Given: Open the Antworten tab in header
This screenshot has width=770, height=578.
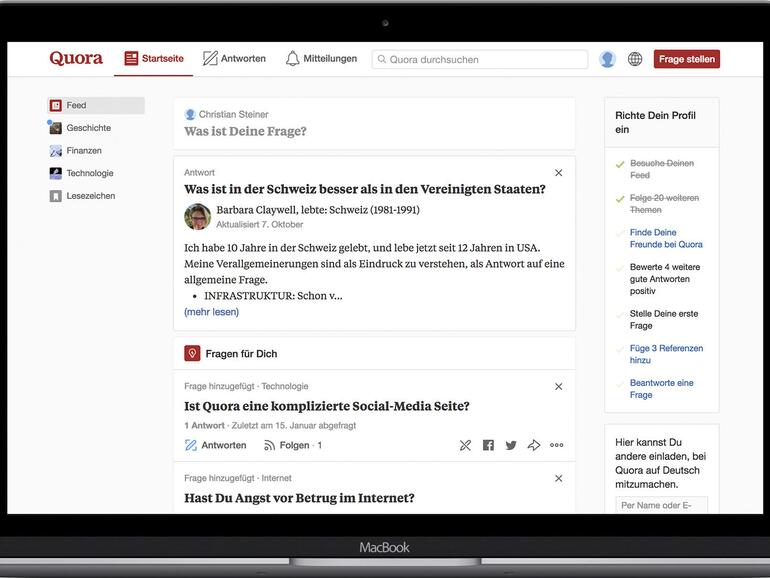Looking at the screenshot, I should pos(234,58).
